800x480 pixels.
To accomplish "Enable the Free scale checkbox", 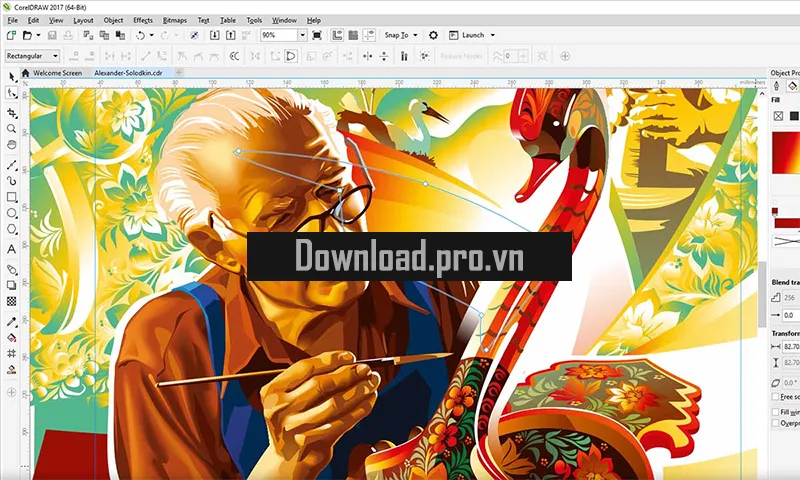I will [x=776, y=396].
